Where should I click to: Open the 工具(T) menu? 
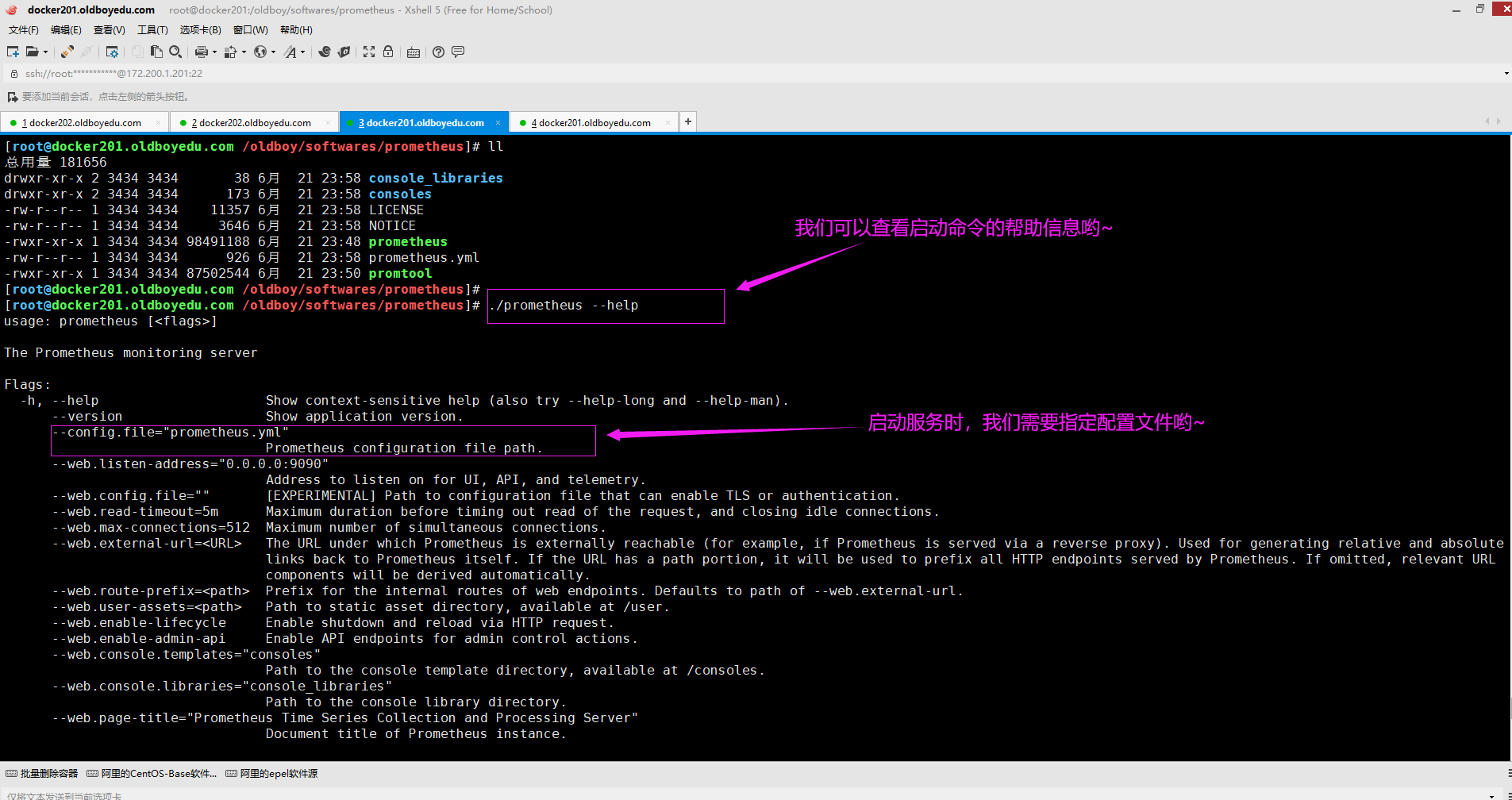coord(152,30)
